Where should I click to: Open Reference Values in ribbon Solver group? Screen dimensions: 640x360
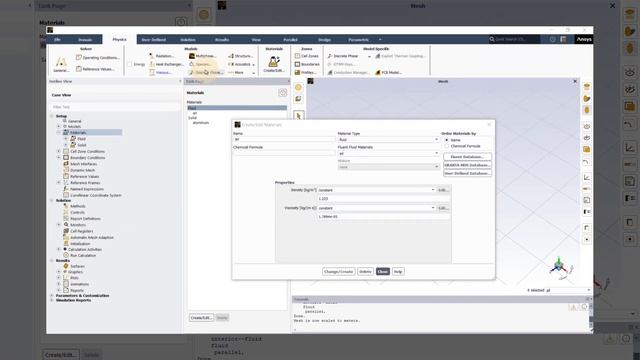[95, 69]
